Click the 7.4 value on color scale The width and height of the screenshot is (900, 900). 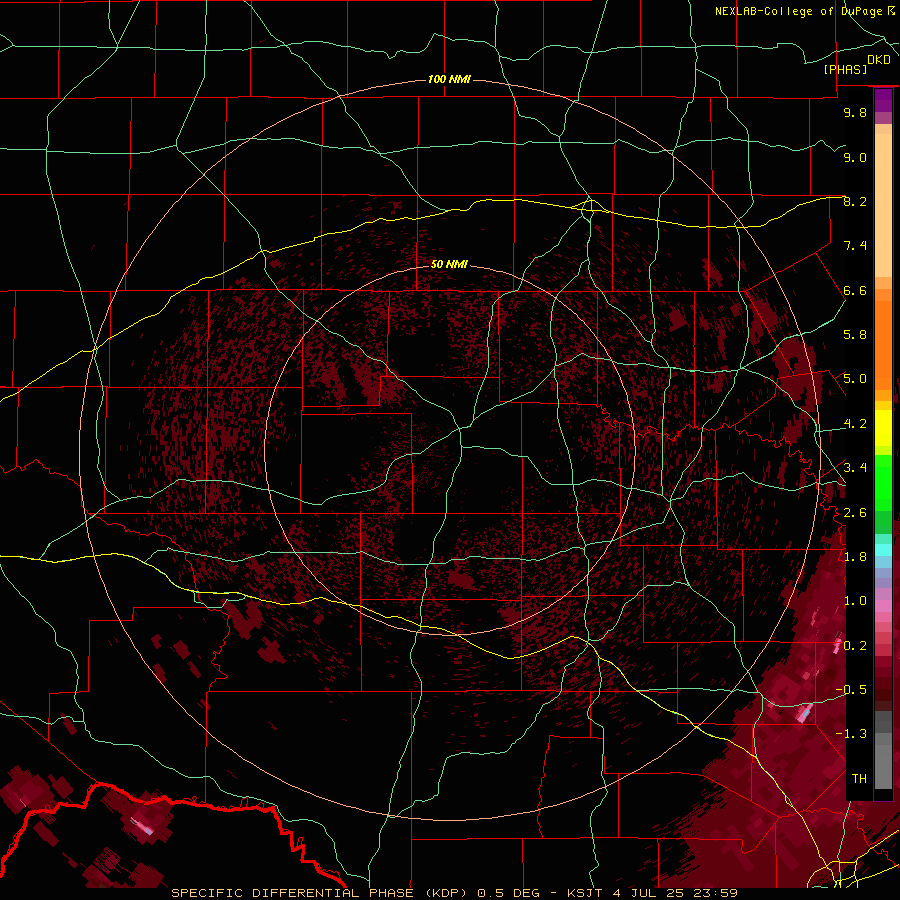click(855, 246)
